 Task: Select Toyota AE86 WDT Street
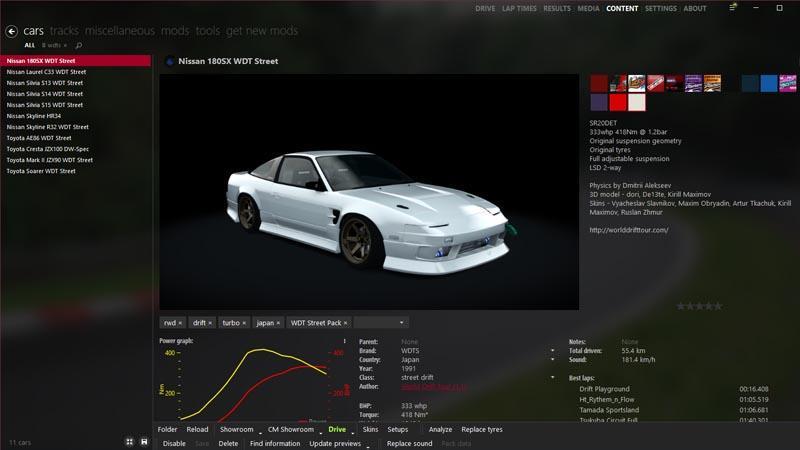pyautogui.click(x=76, y=138)
